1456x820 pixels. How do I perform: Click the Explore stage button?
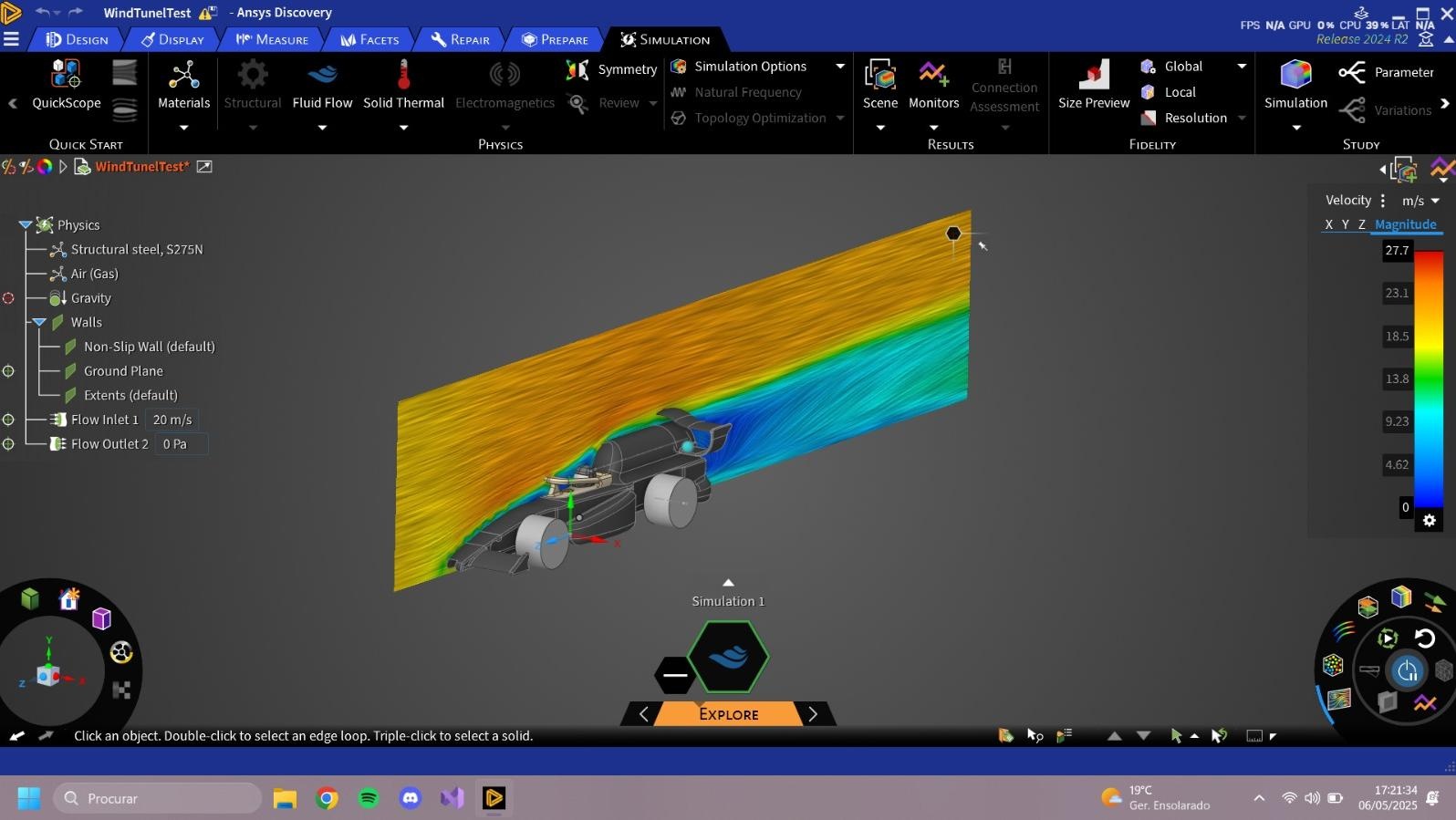tap(728, 714)
